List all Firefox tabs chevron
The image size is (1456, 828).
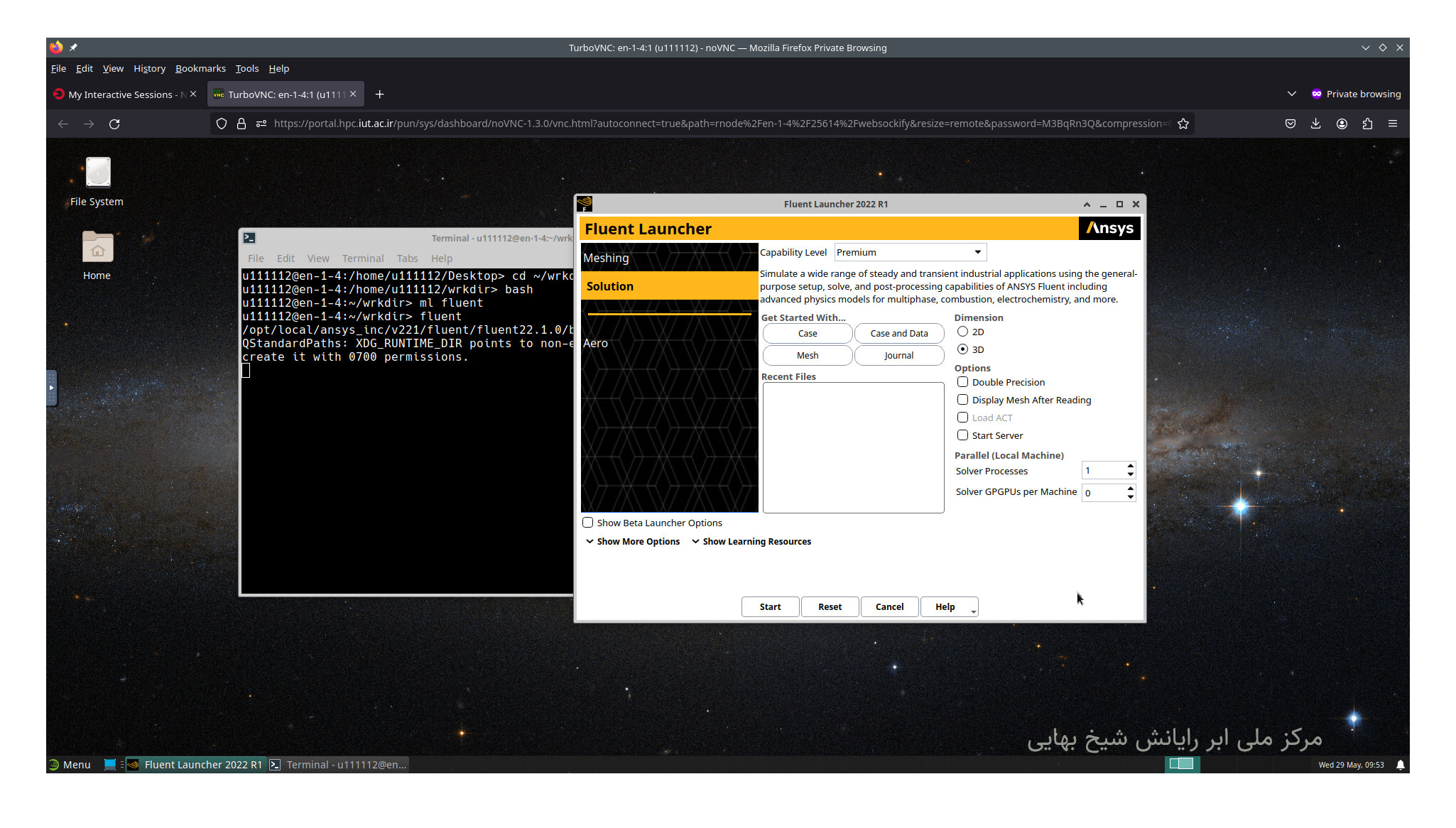point(1292,94)
